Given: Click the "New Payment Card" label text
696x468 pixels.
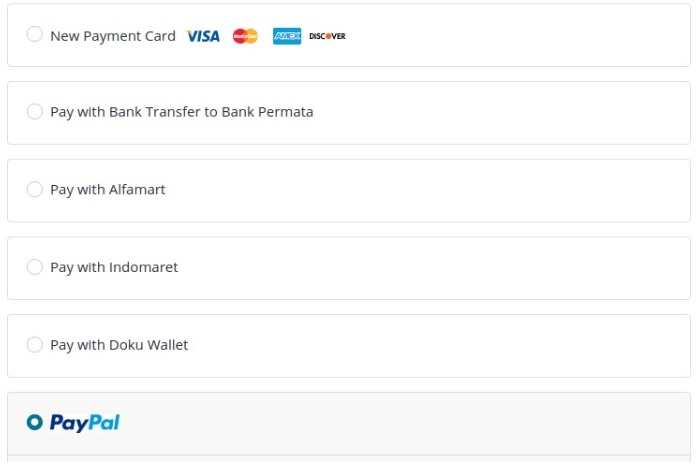Looking at the screenshot, I should point(113,36).
